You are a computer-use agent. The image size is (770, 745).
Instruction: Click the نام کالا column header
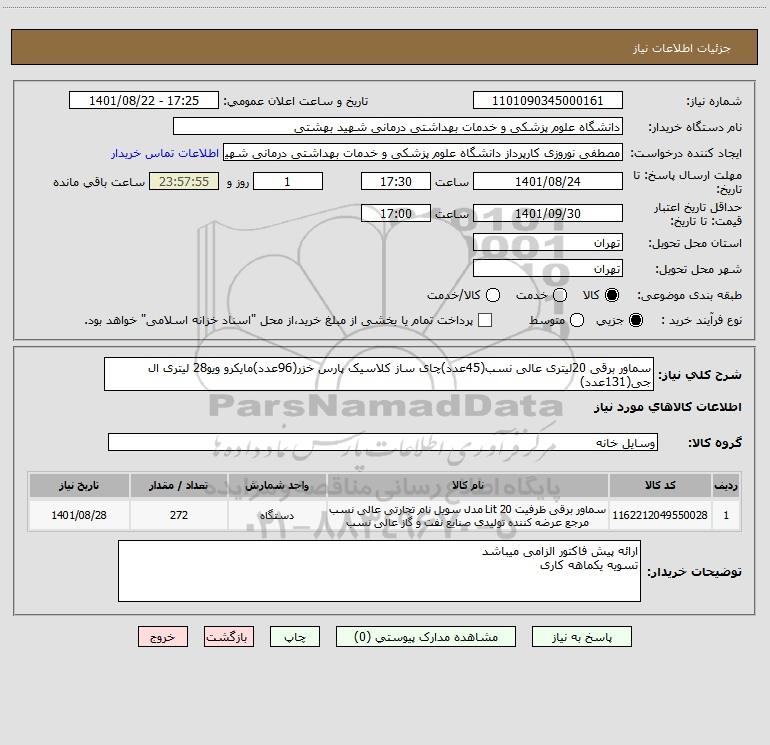click(468, 485)
